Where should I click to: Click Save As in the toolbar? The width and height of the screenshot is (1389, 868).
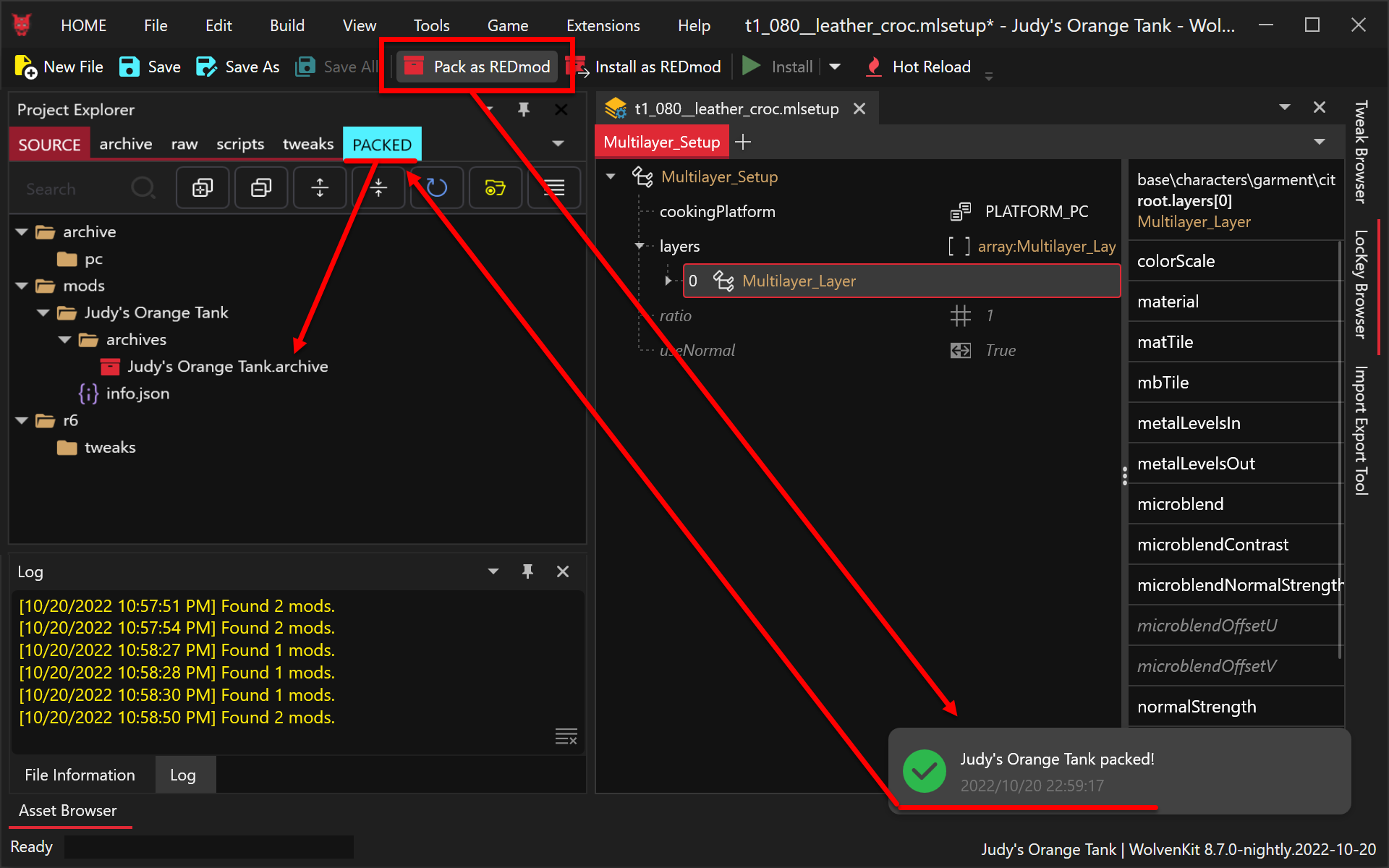tap(238, 67)
